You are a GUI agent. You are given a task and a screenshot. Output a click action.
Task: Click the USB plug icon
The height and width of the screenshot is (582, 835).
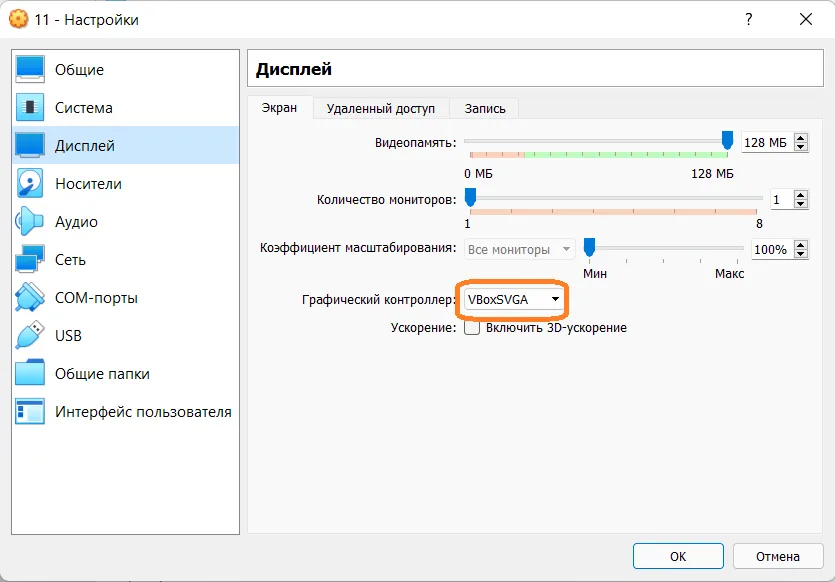point(30,335)
